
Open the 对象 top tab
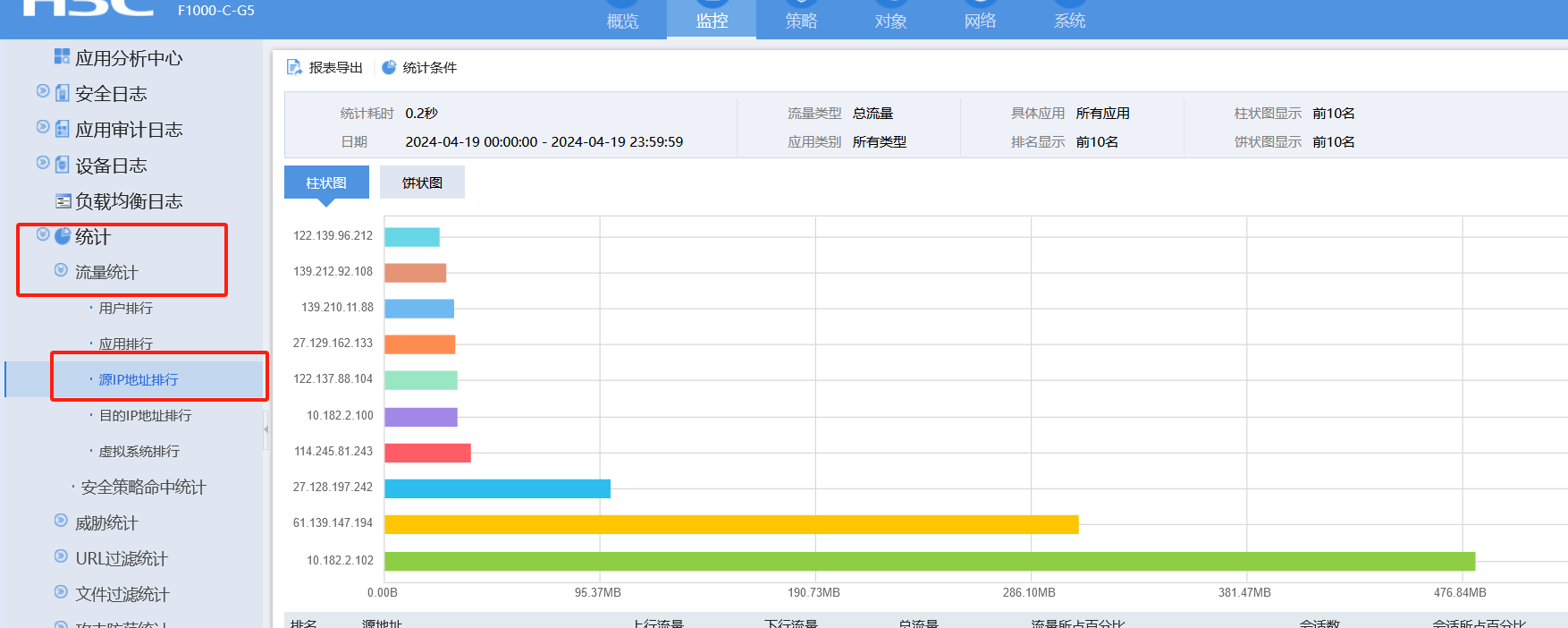[x=890, y=20]
